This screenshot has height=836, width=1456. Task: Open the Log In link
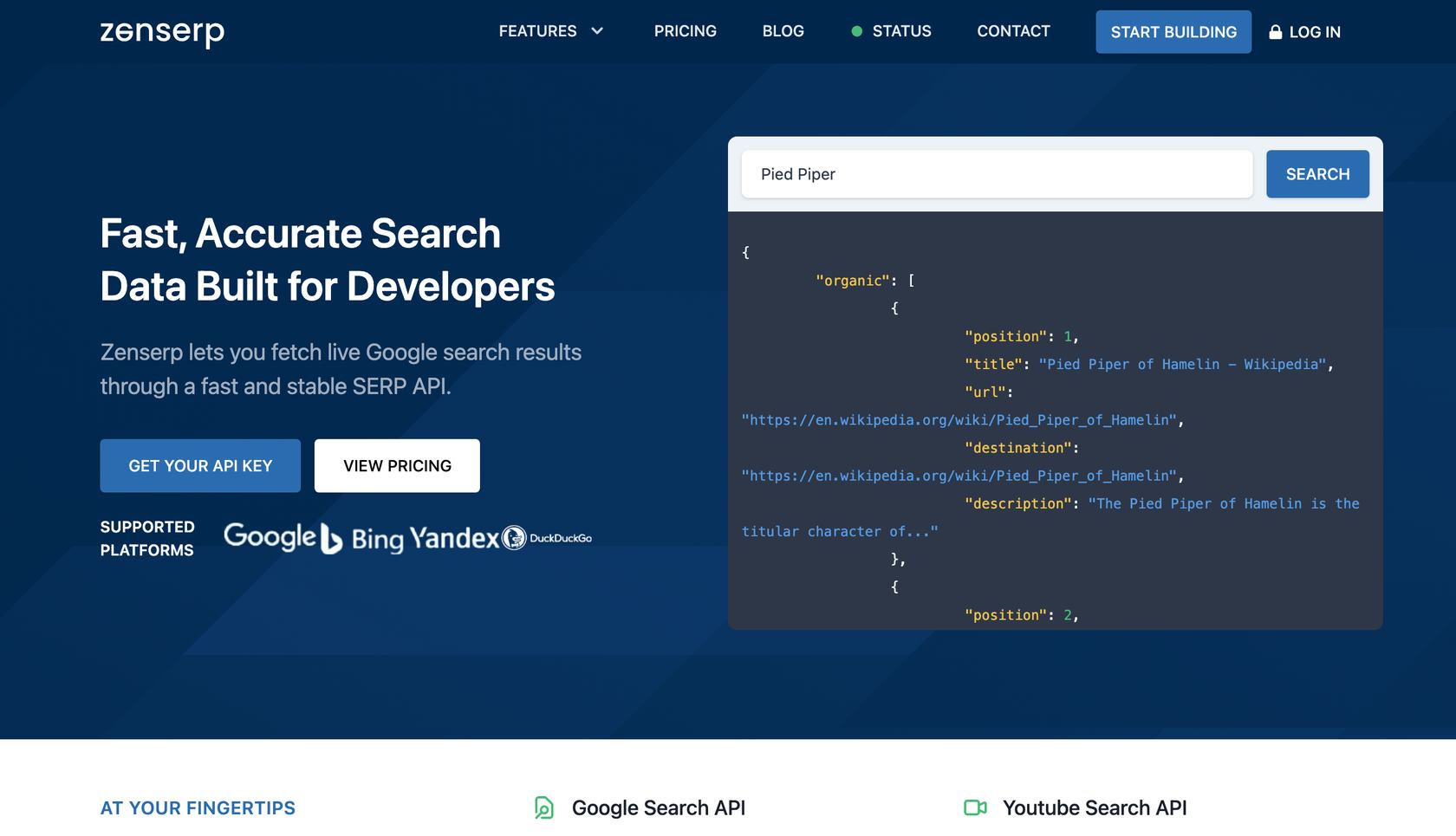click(1315, 32)
